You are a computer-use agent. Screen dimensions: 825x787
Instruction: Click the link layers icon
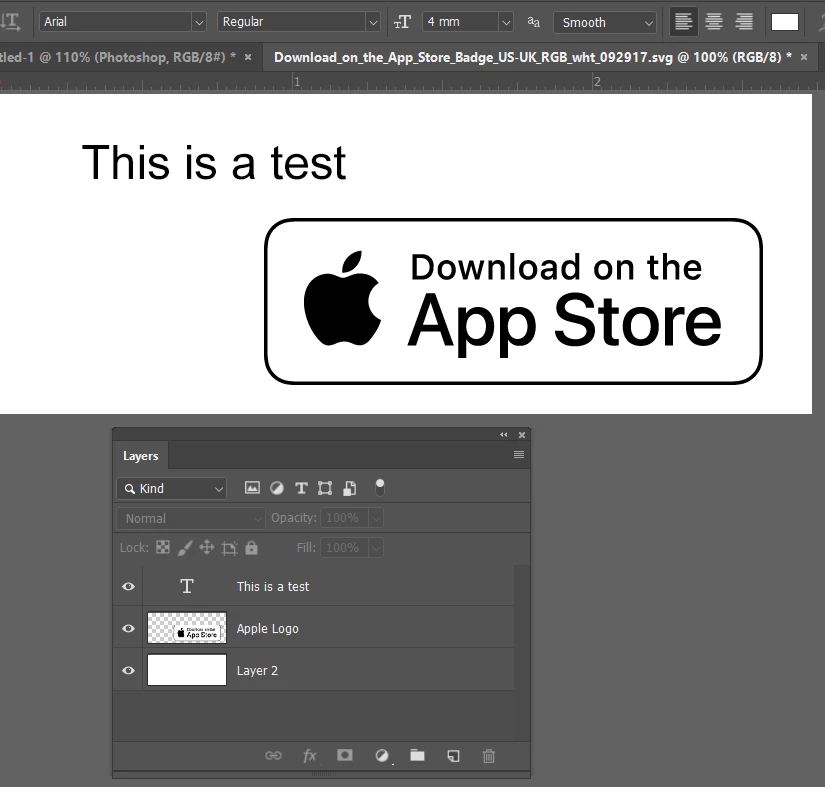(273, 756)
